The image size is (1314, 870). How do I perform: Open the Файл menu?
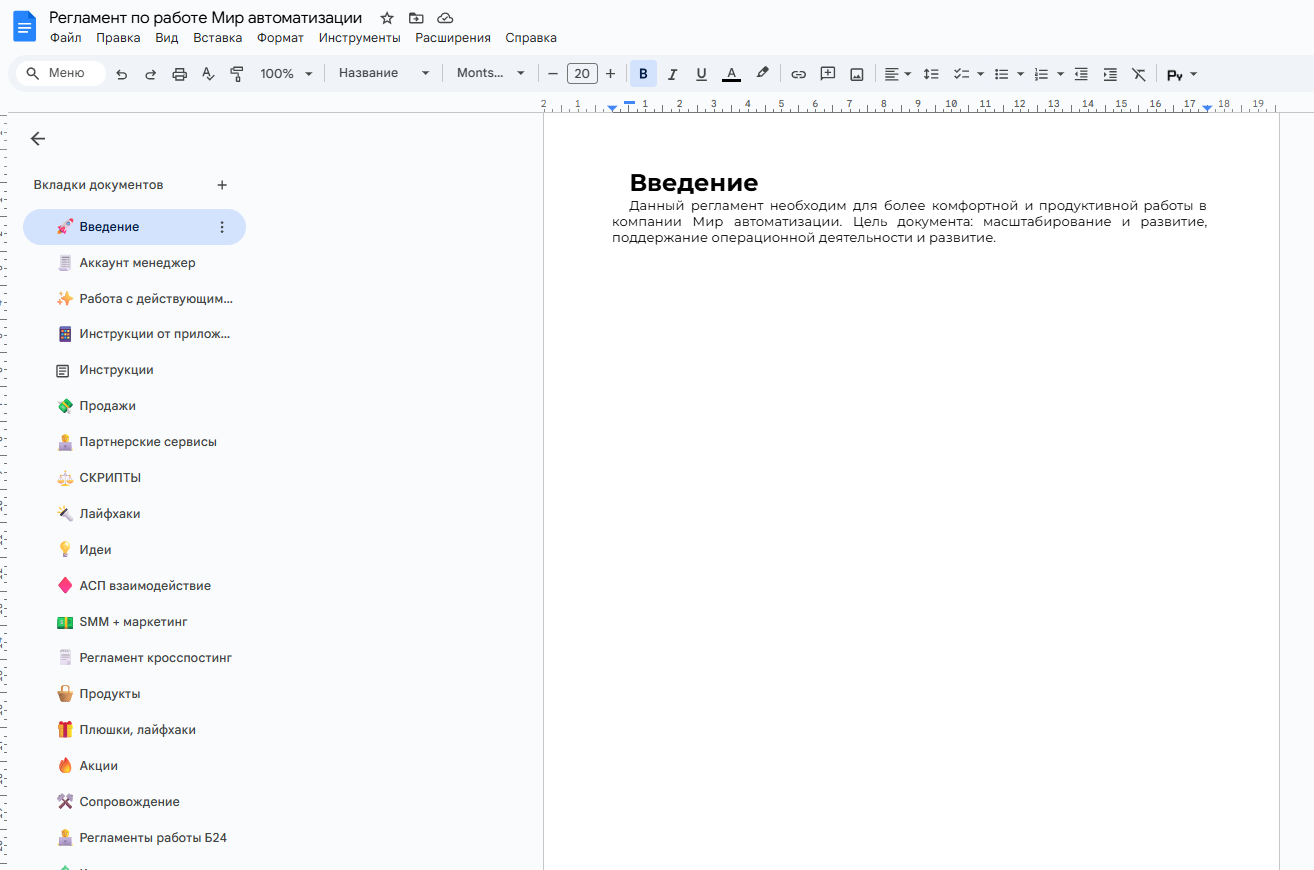[66, 38]
